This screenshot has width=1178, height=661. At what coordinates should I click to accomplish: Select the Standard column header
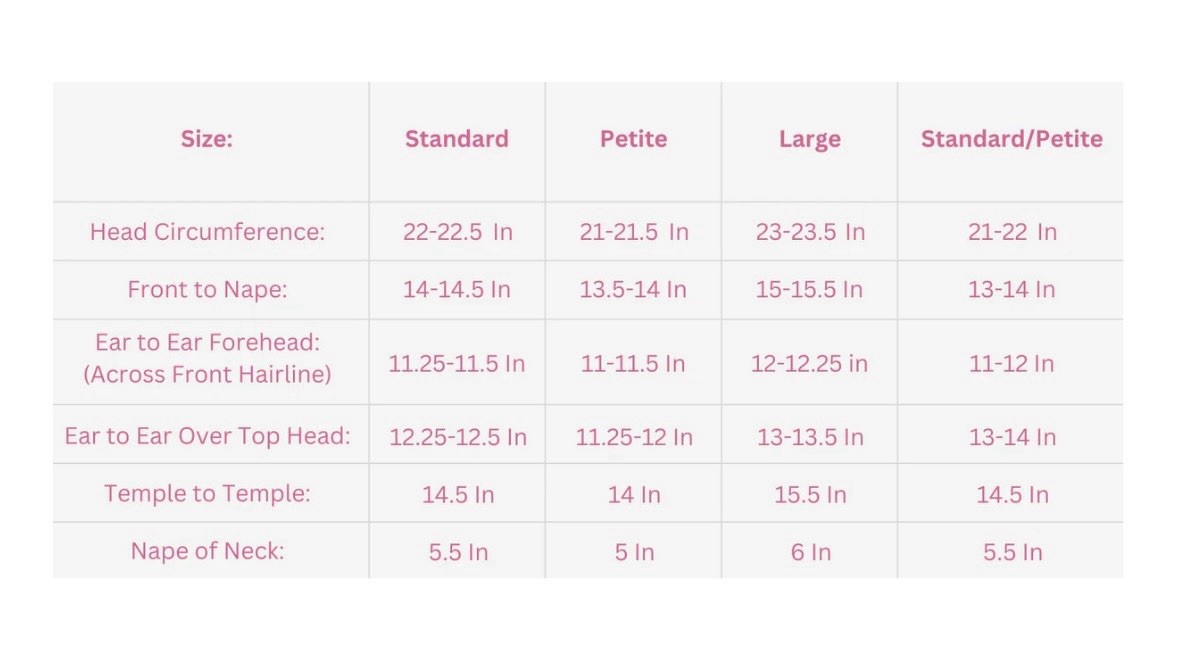[457, 139]
